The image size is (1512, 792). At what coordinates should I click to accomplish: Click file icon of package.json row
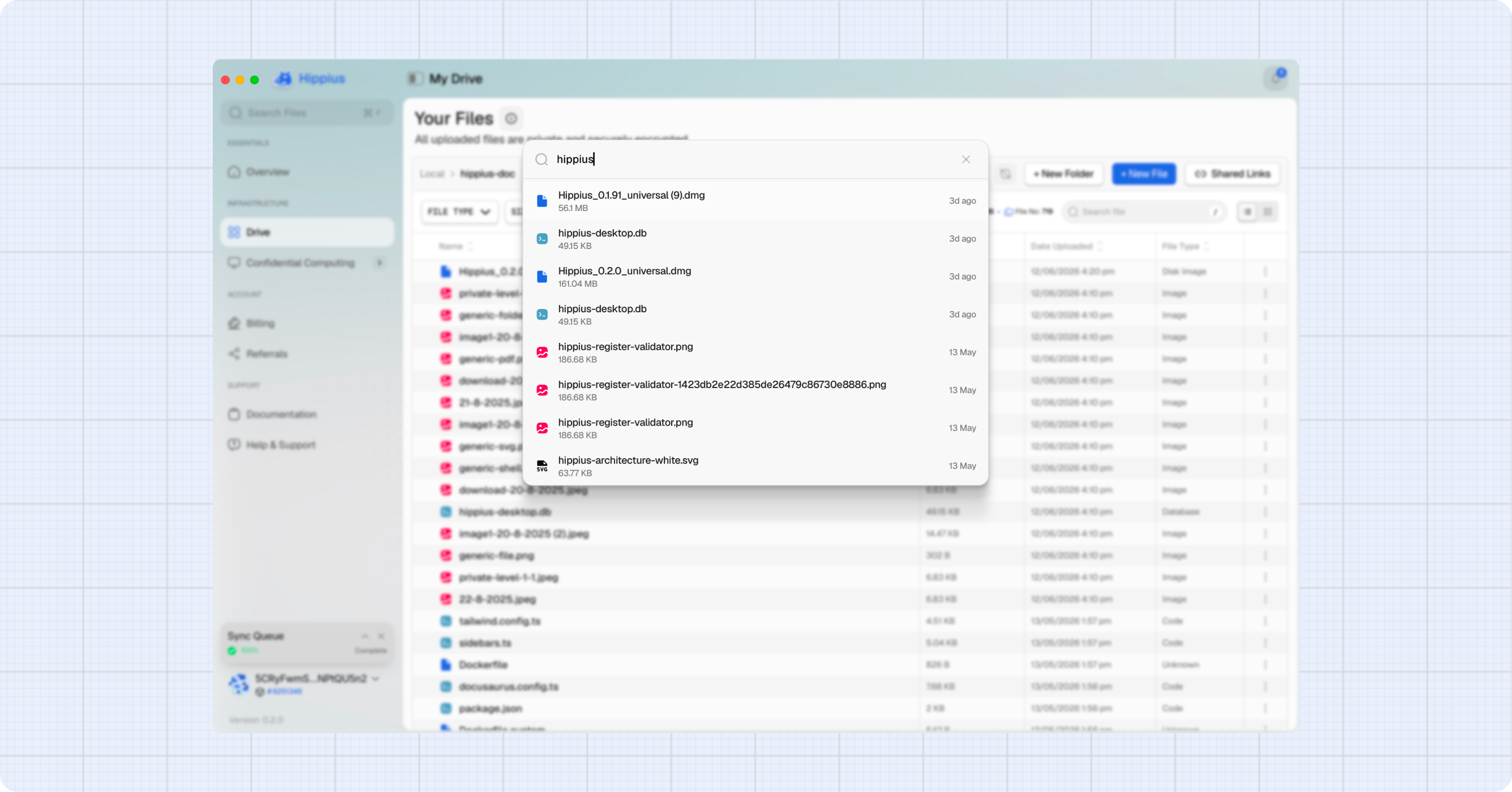point(446,709)
